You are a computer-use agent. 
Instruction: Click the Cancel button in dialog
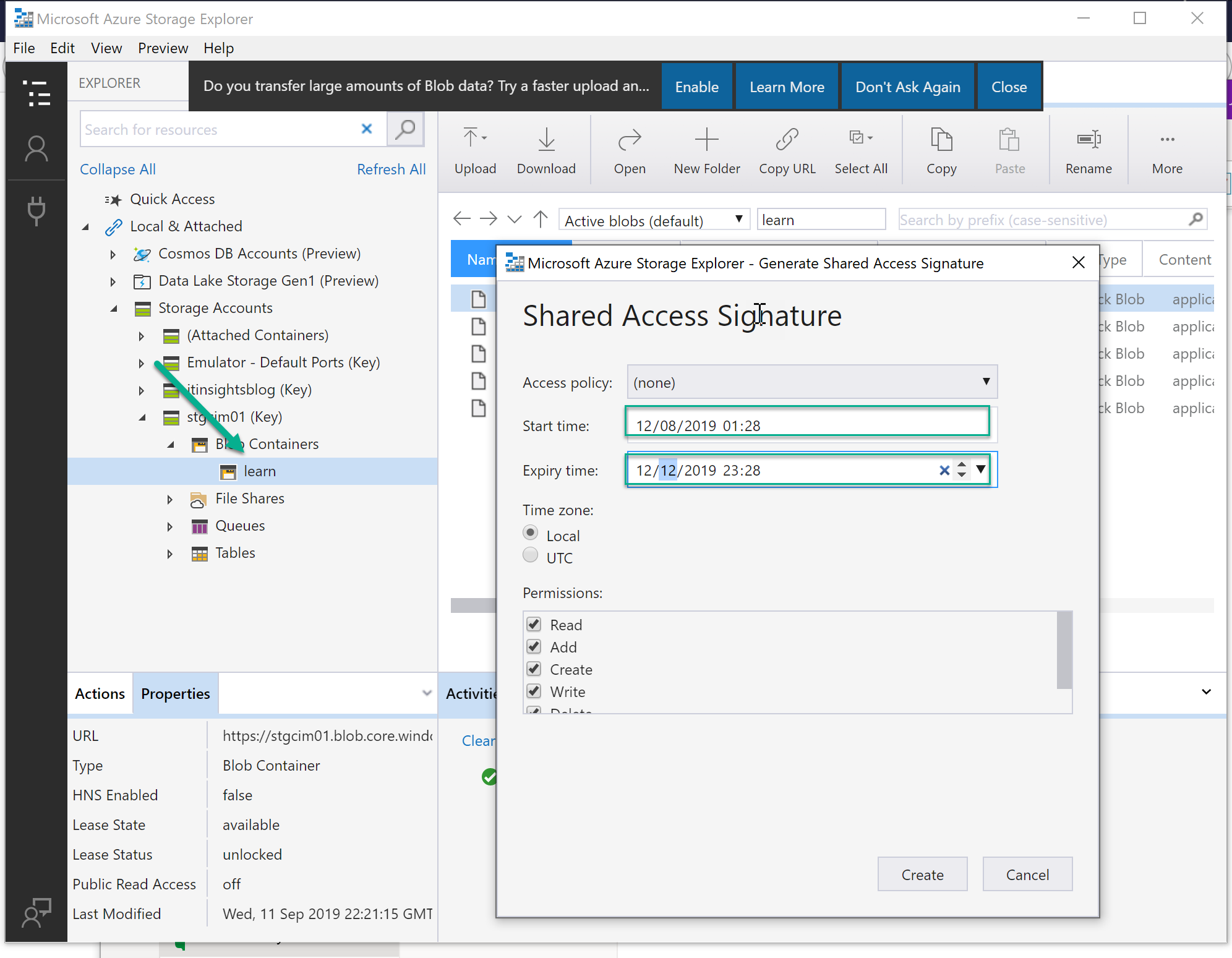[1027, 874]
